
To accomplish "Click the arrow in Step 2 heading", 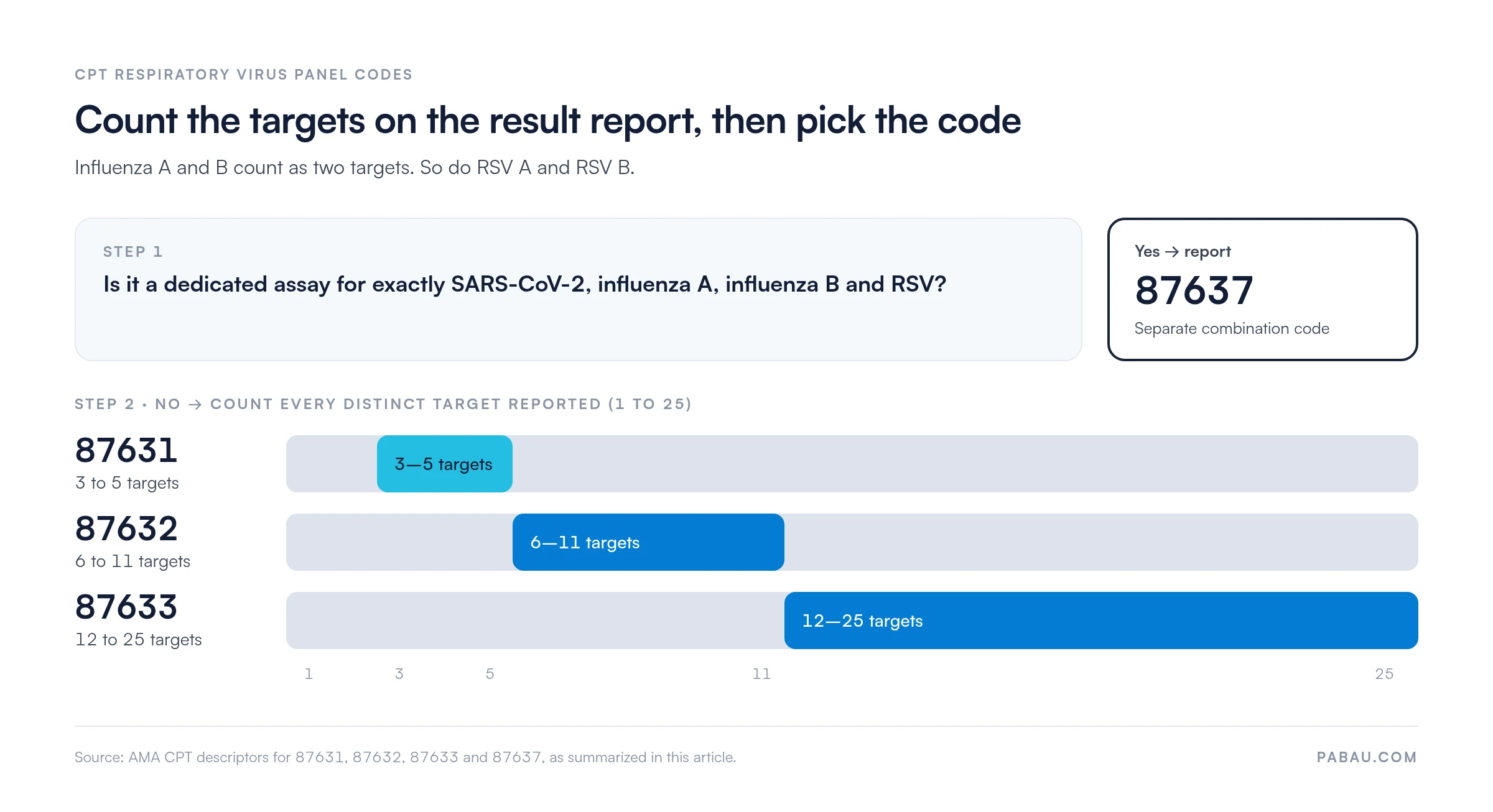I will (x=195, y=405).
